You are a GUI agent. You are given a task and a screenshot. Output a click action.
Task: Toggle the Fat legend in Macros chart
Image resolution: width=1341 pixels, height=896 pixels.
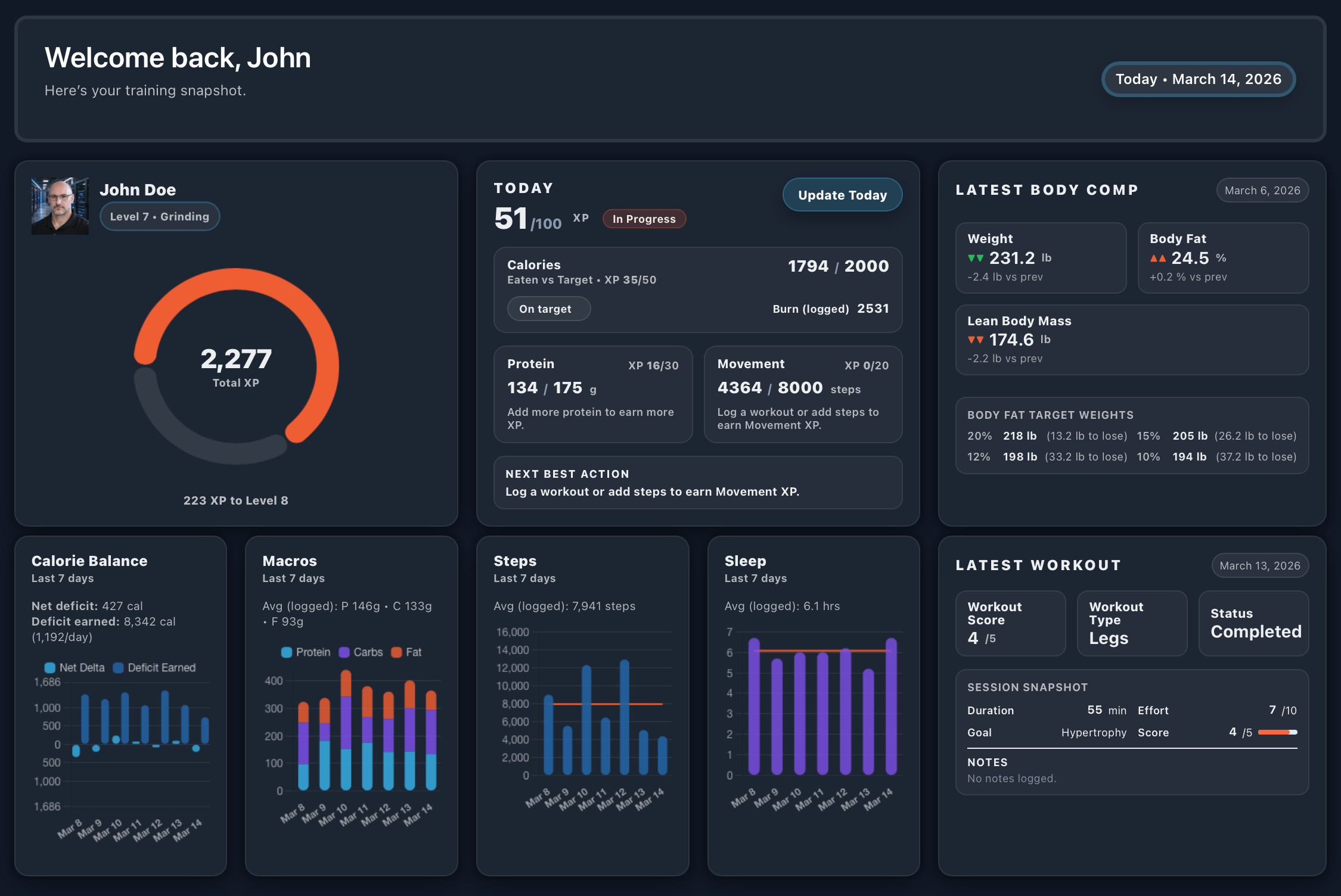pyautogui.click(x=396, y=652)
